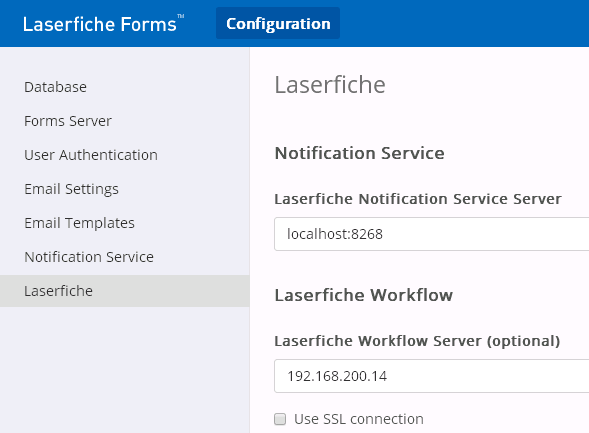The height and width of the screenshot is (433, 589).
Task: Click the Laserfiche page heading
Action: coord(330,84)
